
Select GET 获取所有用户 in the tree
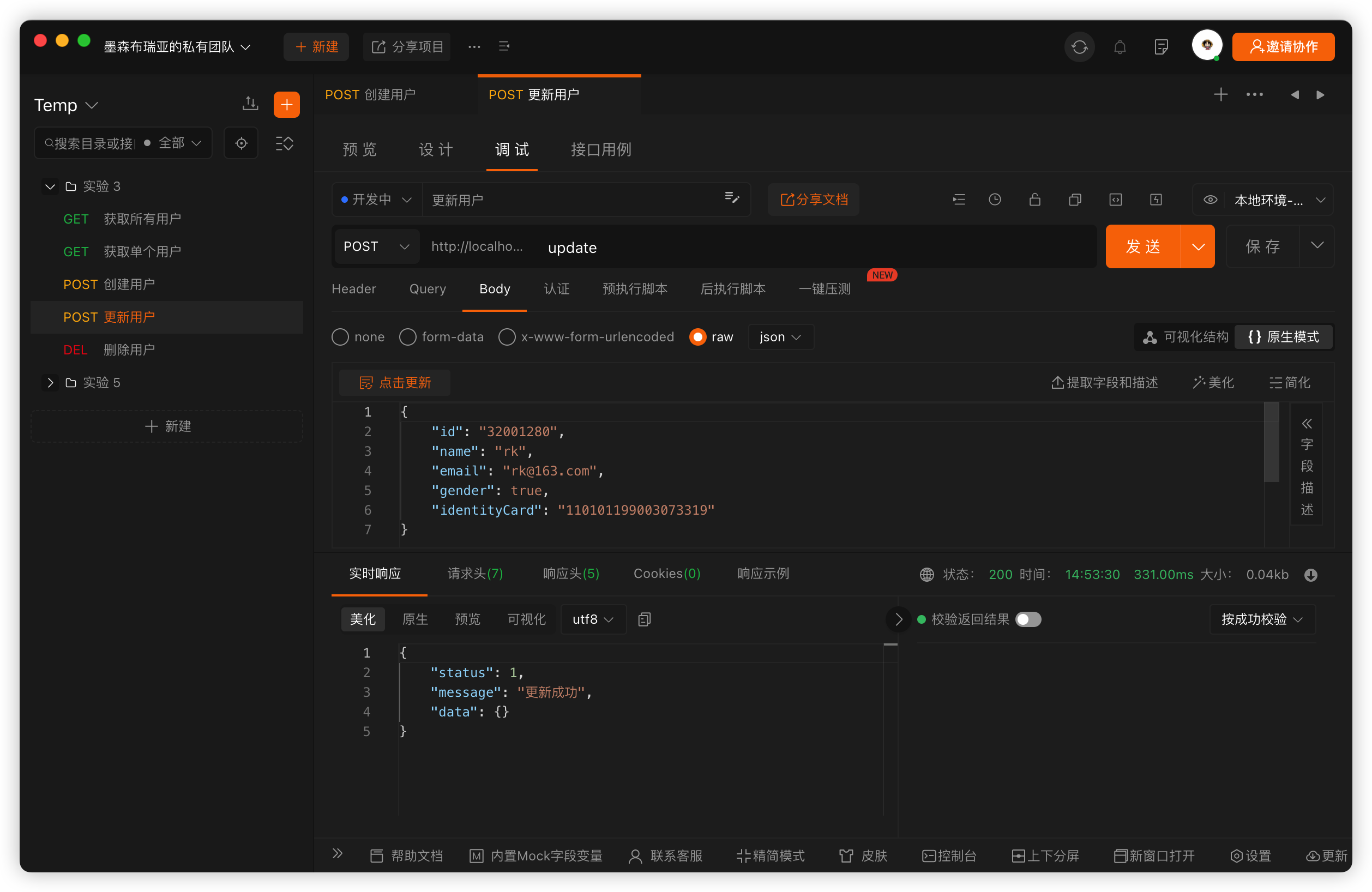(167, 220)
